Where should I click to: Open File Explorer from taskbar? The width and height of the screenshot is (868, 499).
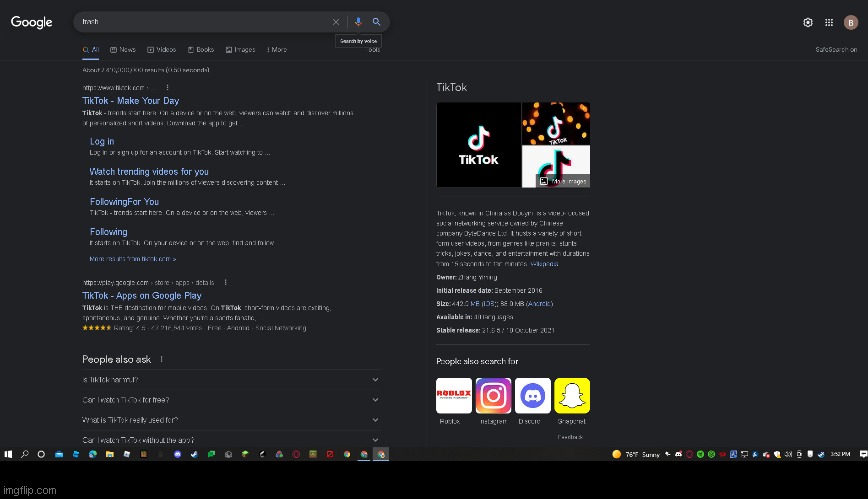[110, 454]
